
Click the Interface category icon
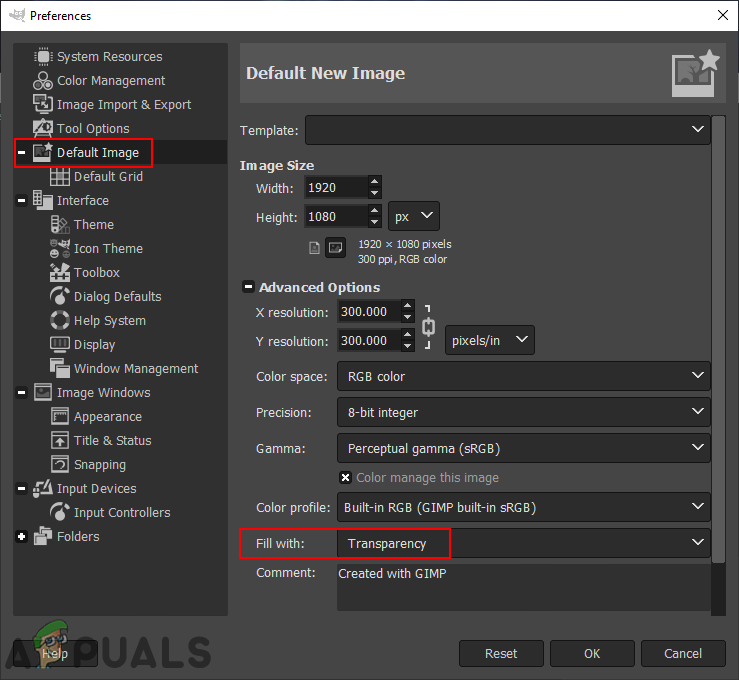tap(43, 200)
